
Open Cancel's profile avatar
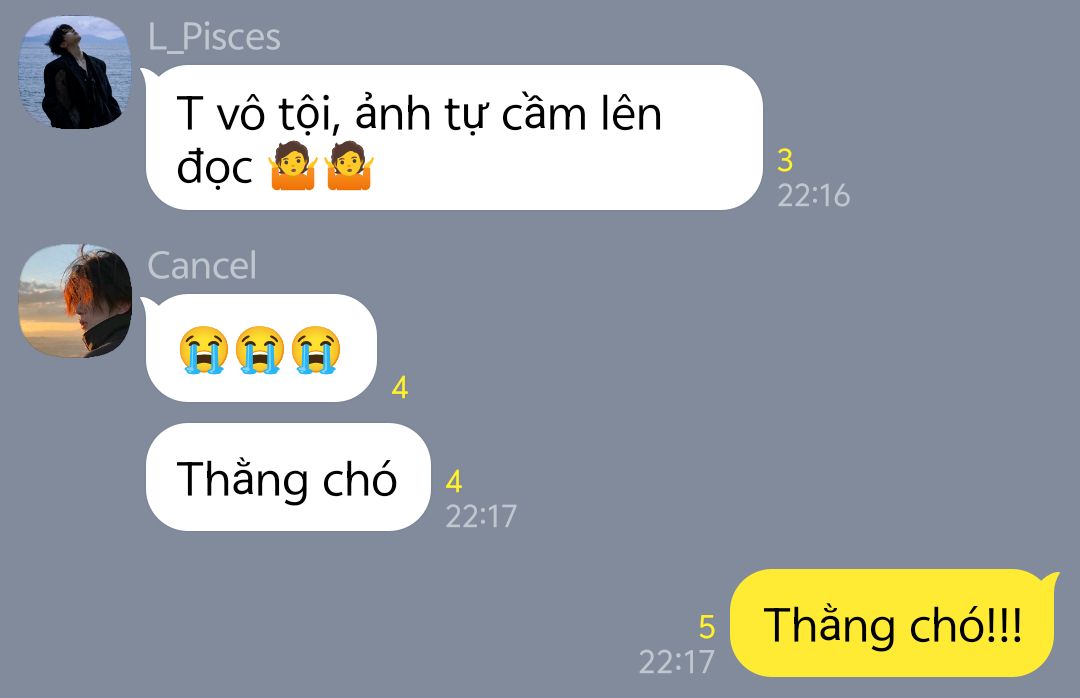(x=74, y=301)
